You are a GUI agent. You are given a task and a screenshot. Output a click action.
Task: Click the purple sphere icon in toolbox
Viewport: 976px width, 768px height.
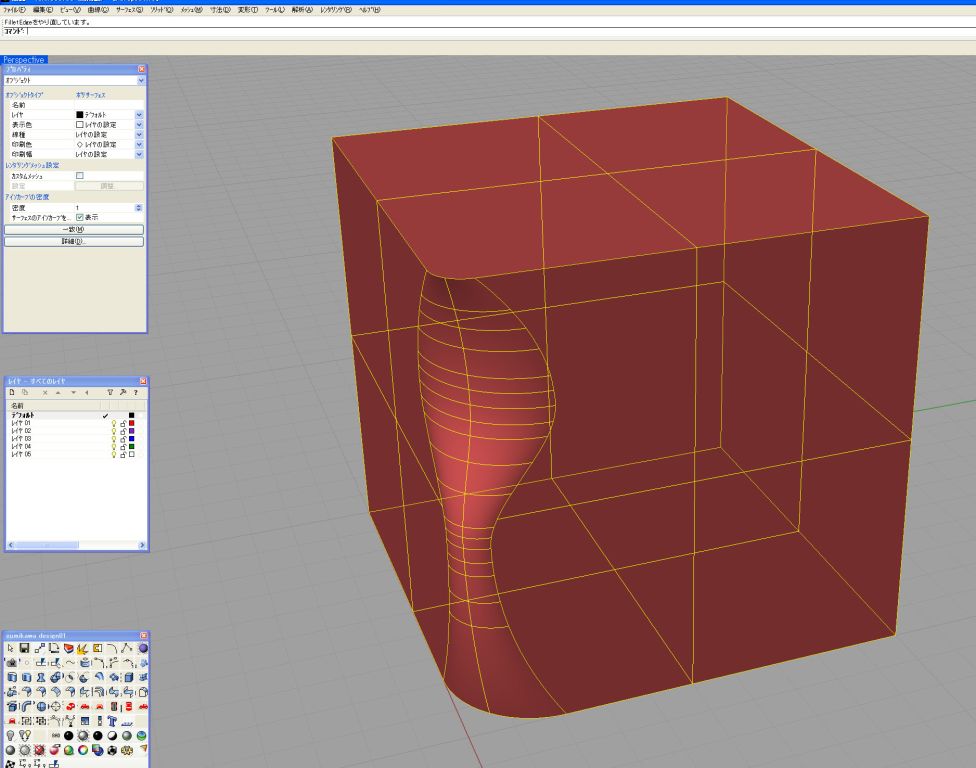(x=143, y=648)
